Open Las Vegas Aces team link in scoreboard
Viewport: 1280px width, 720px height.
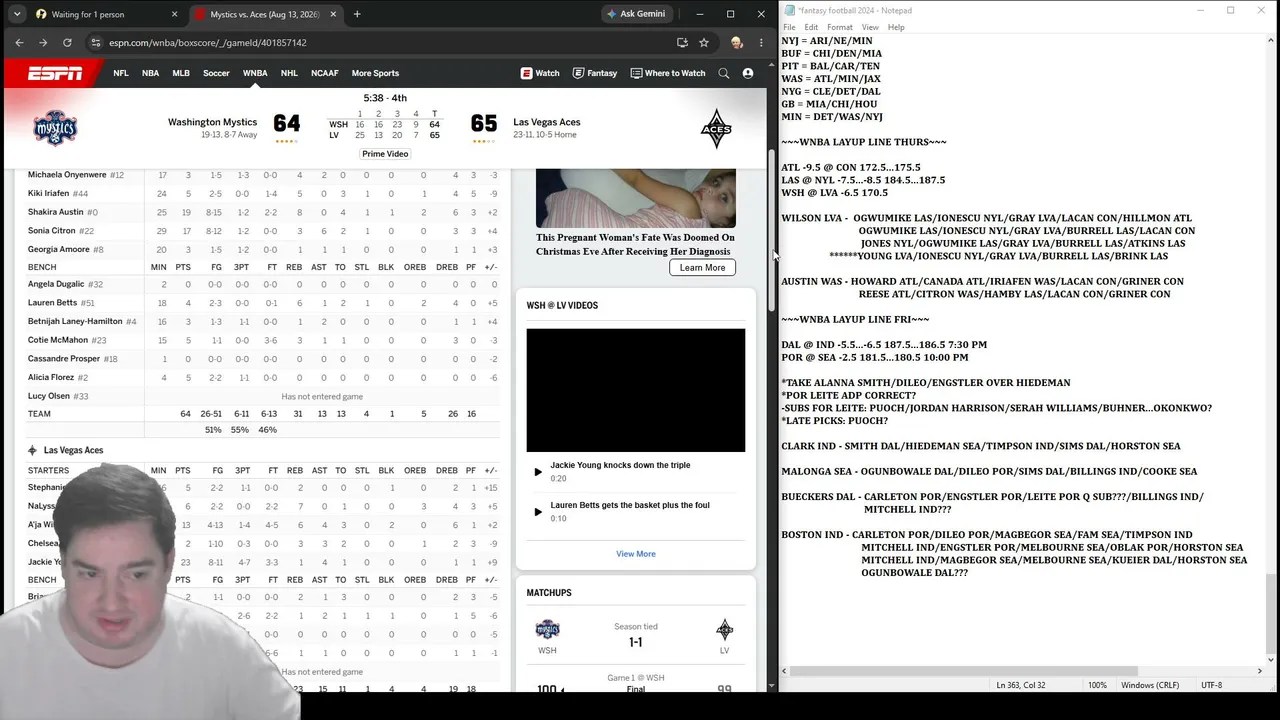[x=547, y=122]
